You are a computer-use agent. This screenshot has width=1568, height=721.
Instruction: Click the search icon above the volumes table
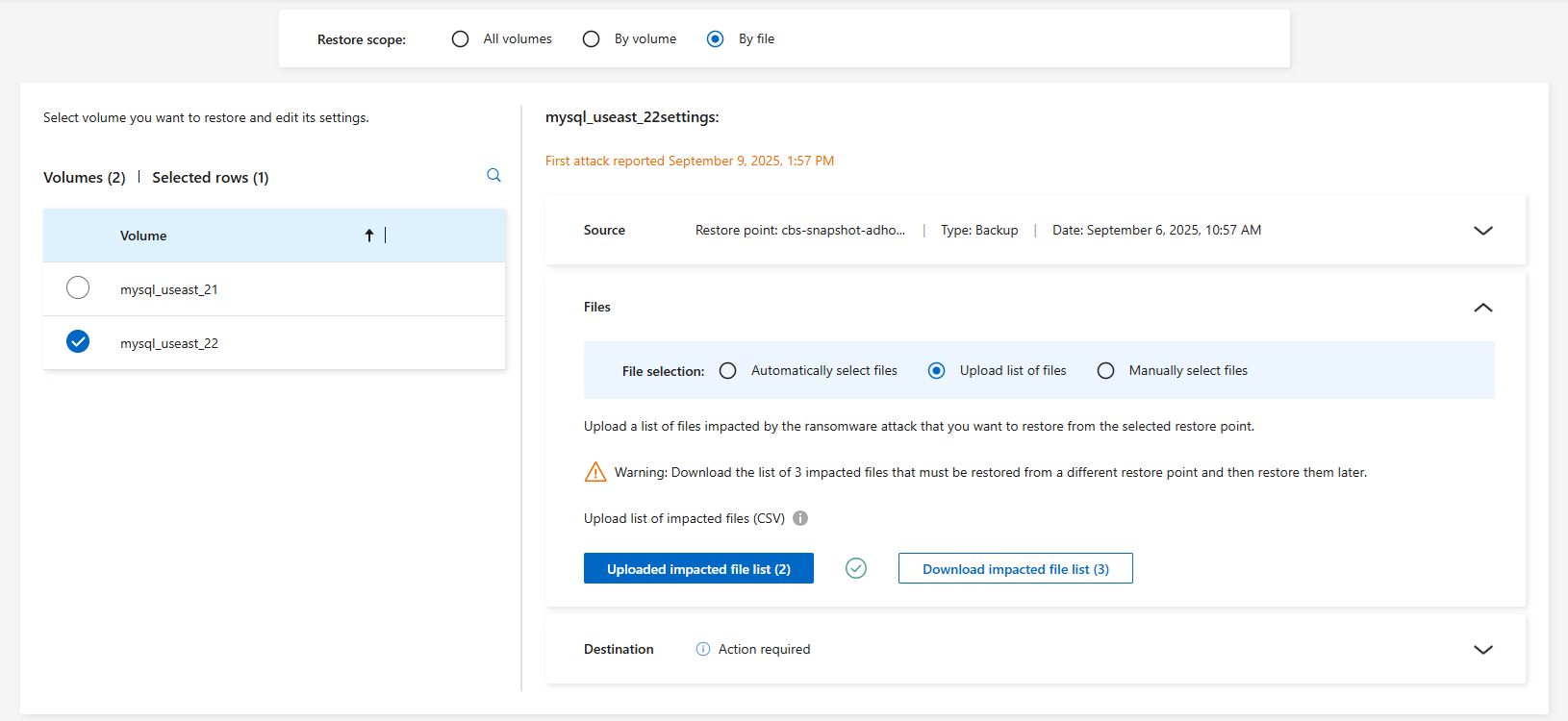(x=493, y=175)
